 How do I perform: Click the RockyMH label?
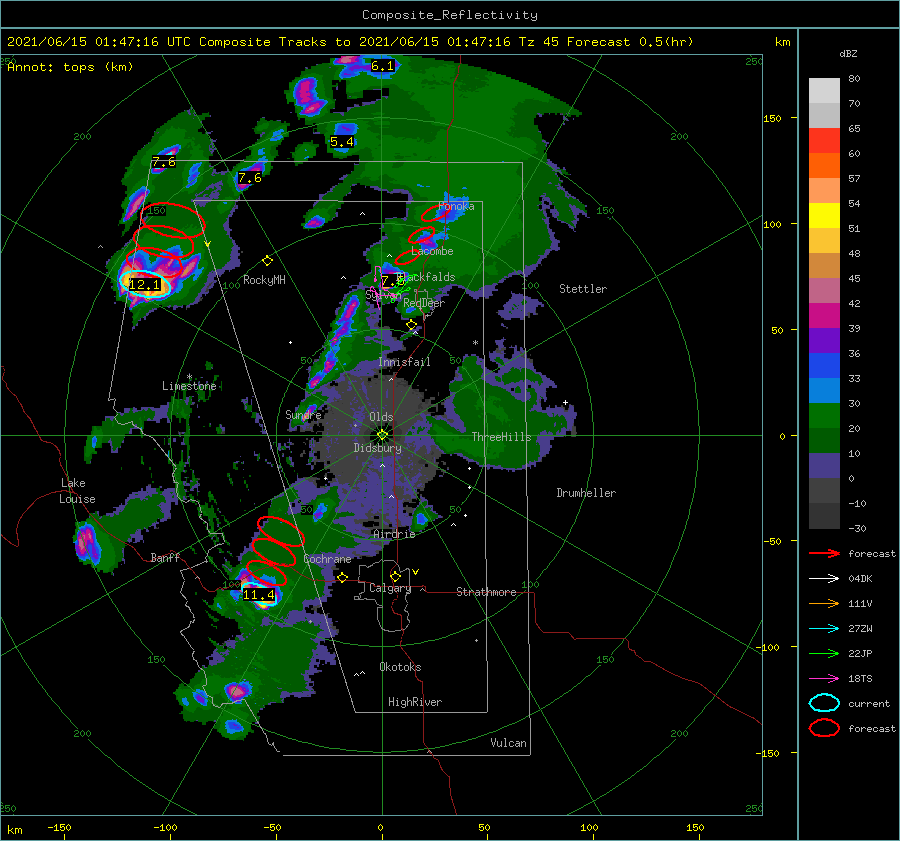264,280
